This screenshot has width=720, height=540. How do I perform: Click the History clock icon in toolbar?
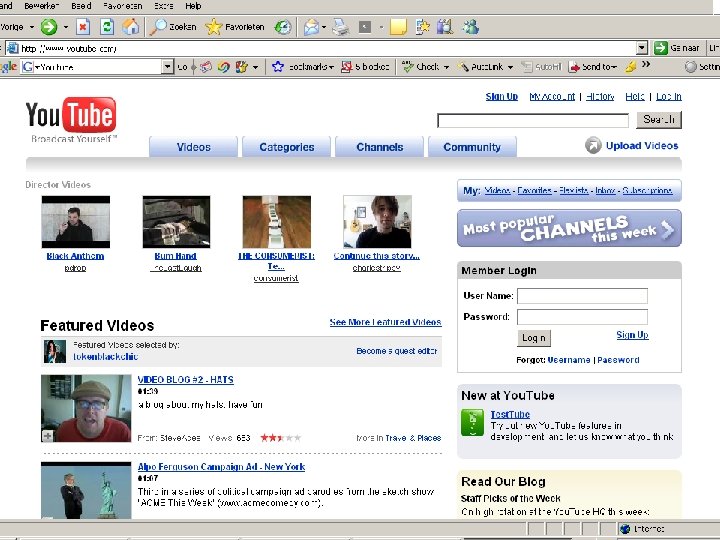pyautogui.click(x=283, y=27)
